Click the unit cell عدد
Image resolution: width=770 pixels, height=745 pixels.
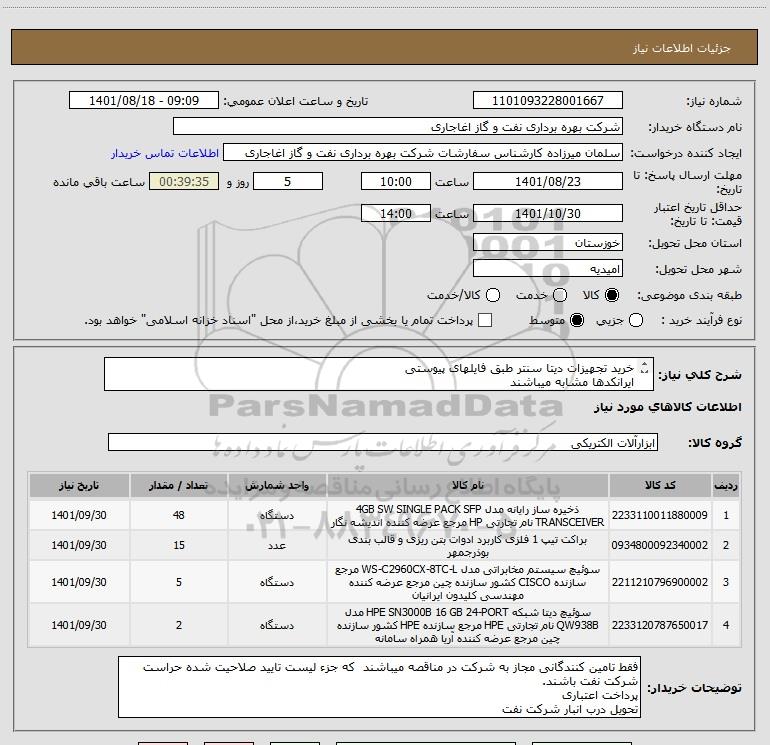(x=277, y=545)
